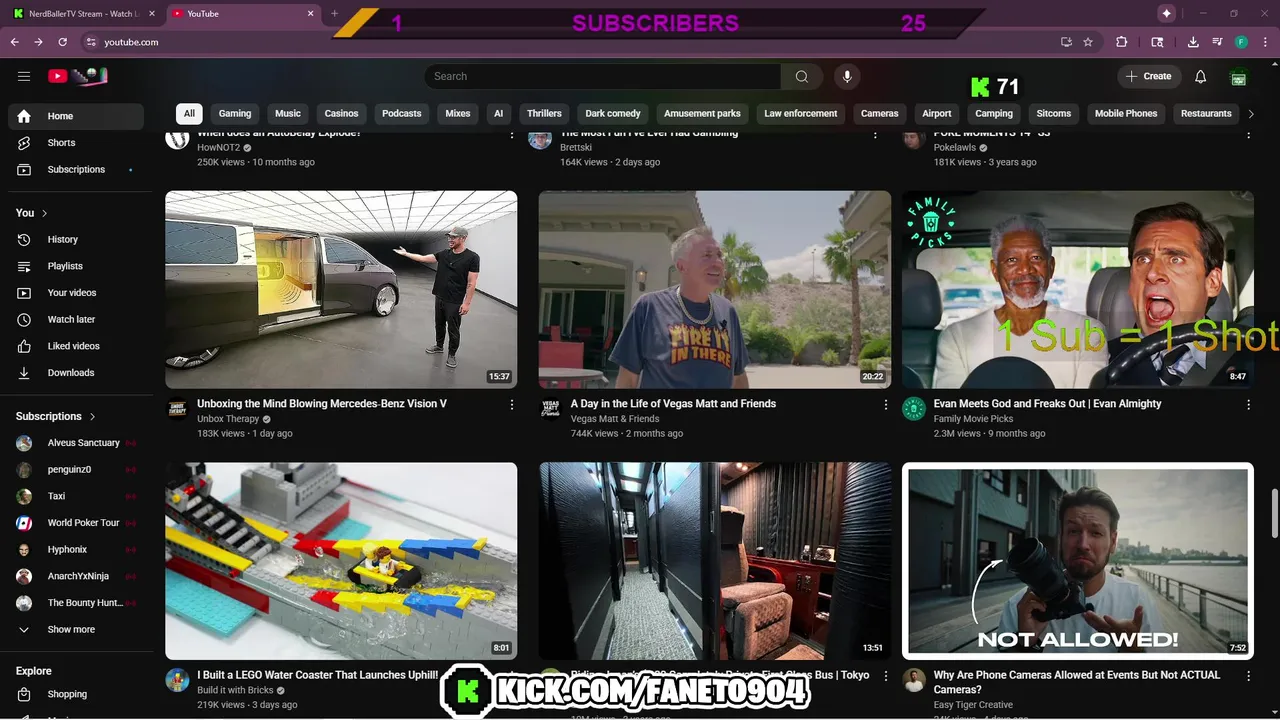The height and width of the screenshot is (720, 1280).
Task: Play the Vegas Matt thumbnail video
Action: [x=714, y=290]
